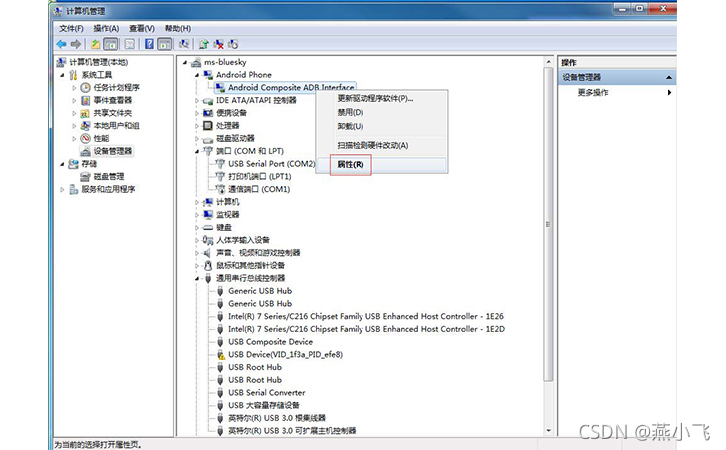The image size is (726, 450).
Task: Click device list scrollbar down arrow
Action: coord(548,431)
